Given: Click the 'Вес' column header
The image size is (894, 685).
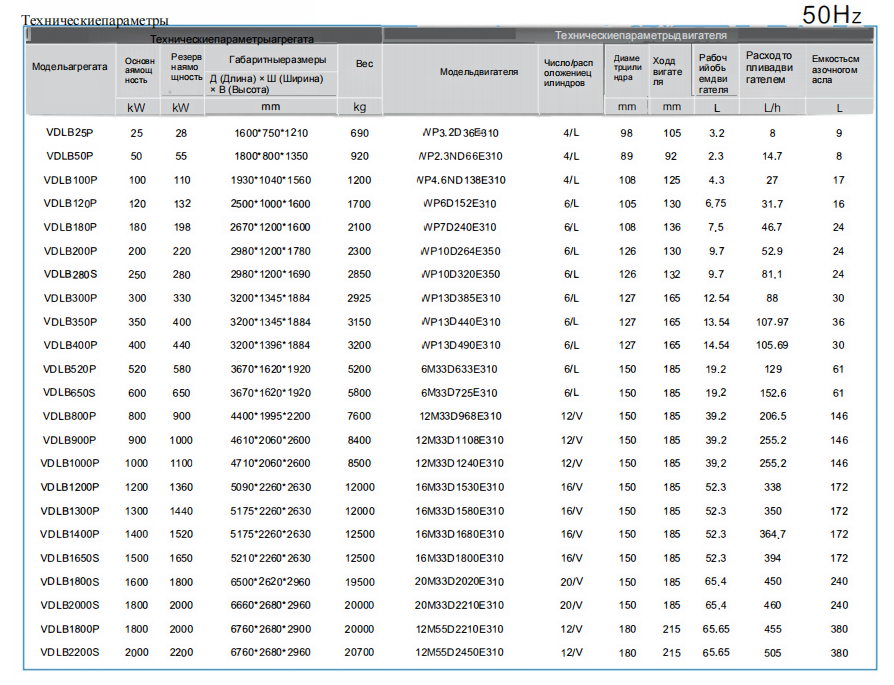Looking at the screenshot, I should [364, 63].
